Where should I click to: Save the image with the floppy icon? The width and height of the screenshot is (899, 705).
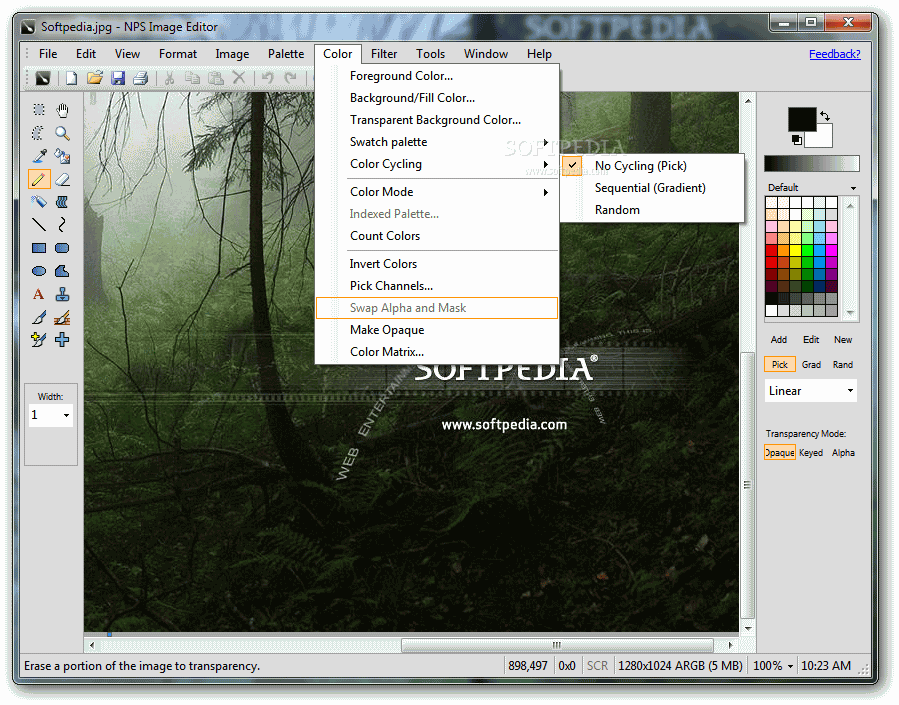(118, 77)
